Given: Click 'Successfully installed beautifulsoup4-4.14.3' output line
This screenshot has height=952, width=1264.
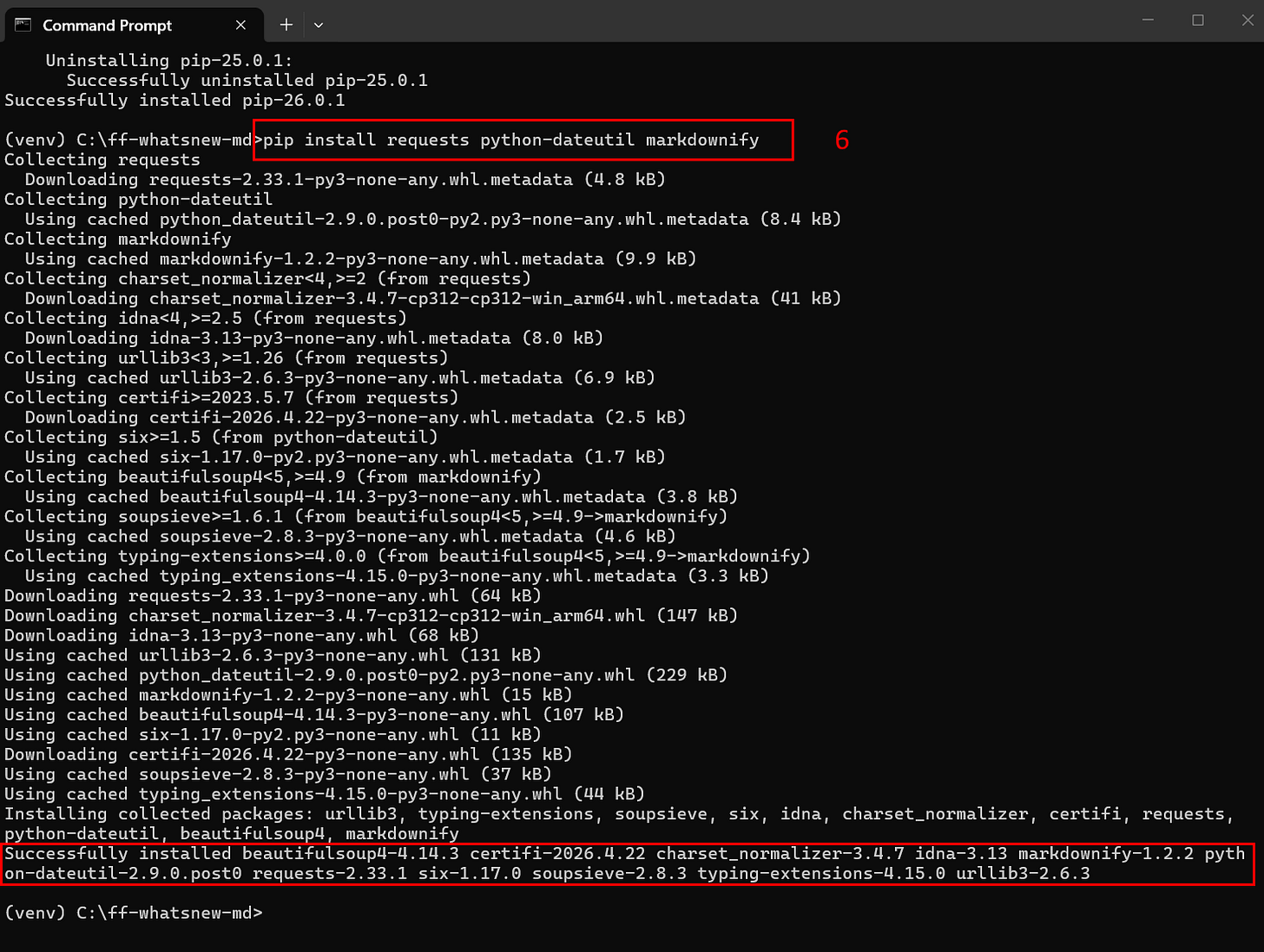Looking at the screenshot, I should [625, 863].
